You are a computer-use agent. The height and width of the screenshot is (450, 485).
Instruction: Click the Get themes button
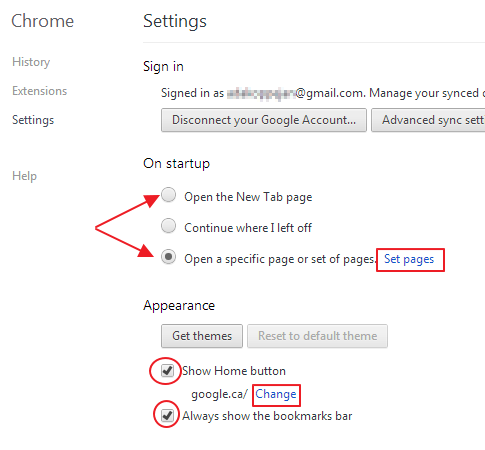click(x=202, y=336)
